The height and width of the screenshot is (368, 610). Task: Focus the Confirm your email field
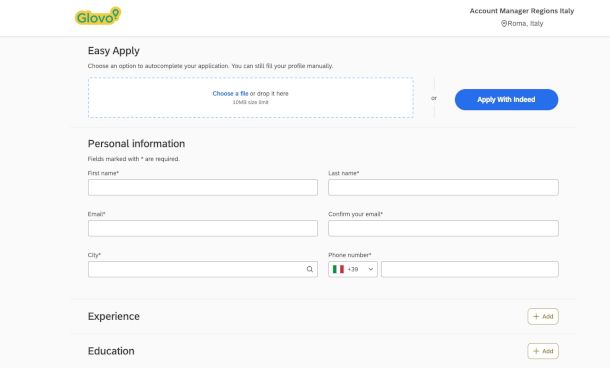coord(443,228)
